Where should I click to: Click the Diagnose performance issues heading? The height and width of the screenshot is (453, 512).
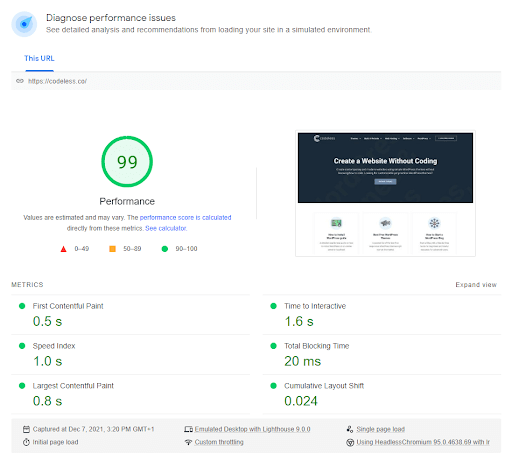(x=111, y=18)
